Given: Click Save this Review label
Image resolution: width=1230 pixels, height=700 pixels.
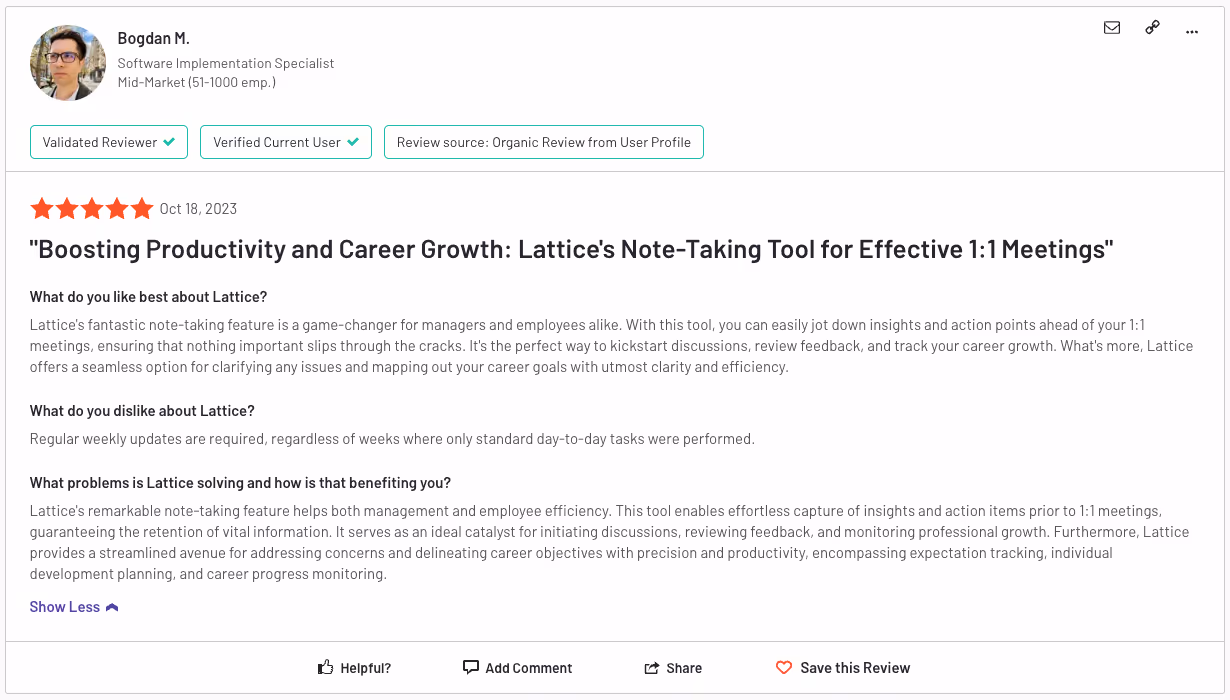Looking at the screenshot, I should [x=855, y=668].
